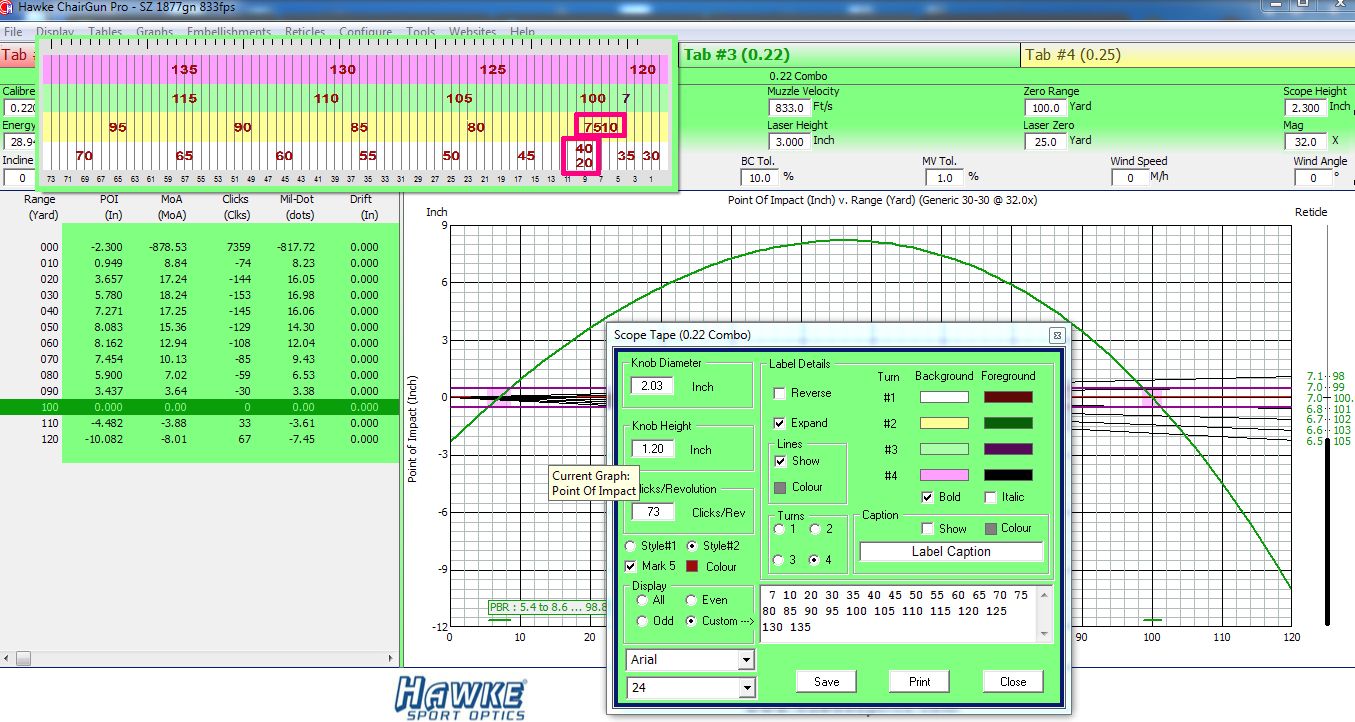Open the Tools menu
1355x722 pixels.
tap(420, 32)
